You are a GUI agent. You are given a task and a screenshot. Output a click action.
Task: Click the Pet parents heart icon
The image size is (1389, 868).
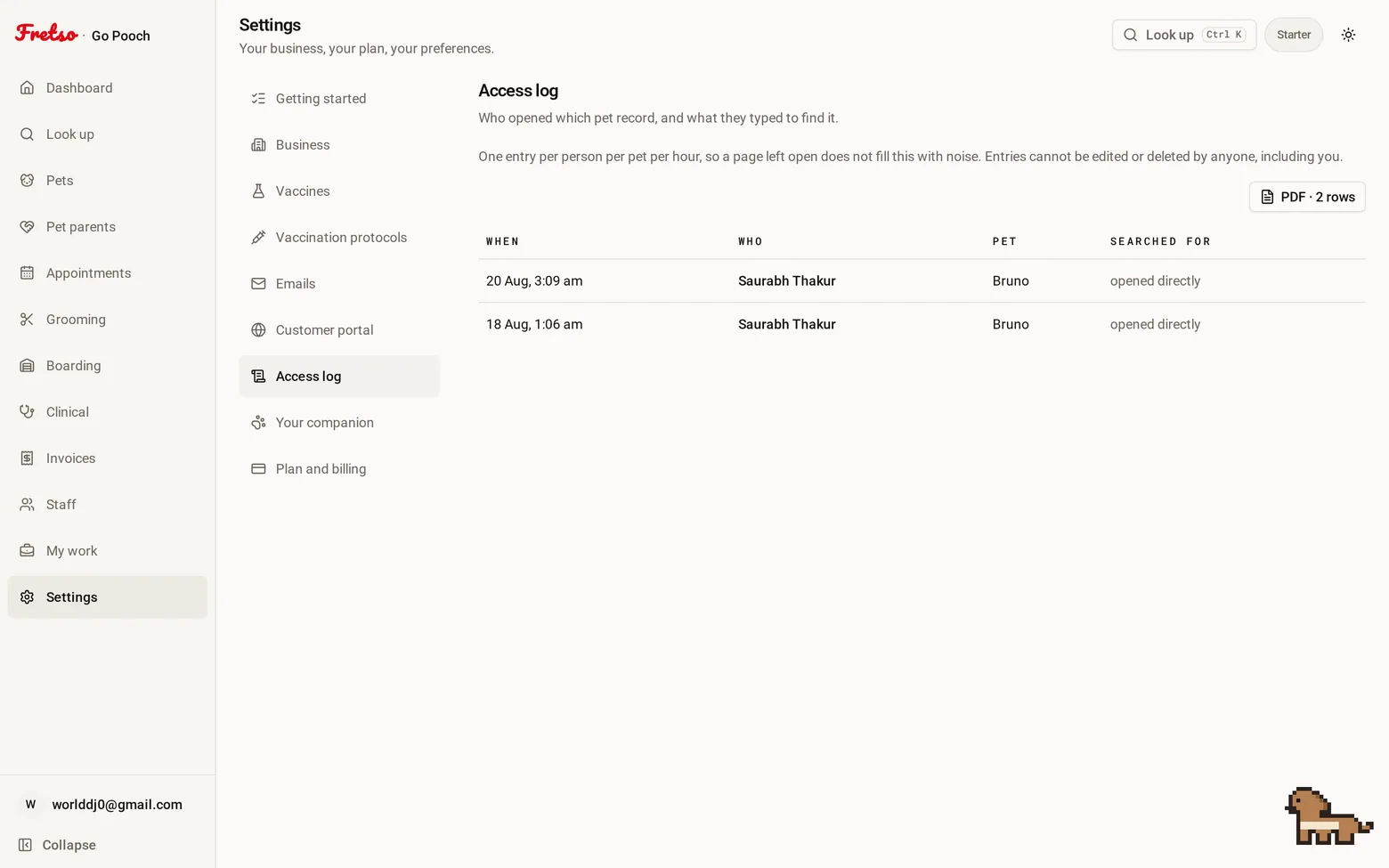click(x=27, y=227)
